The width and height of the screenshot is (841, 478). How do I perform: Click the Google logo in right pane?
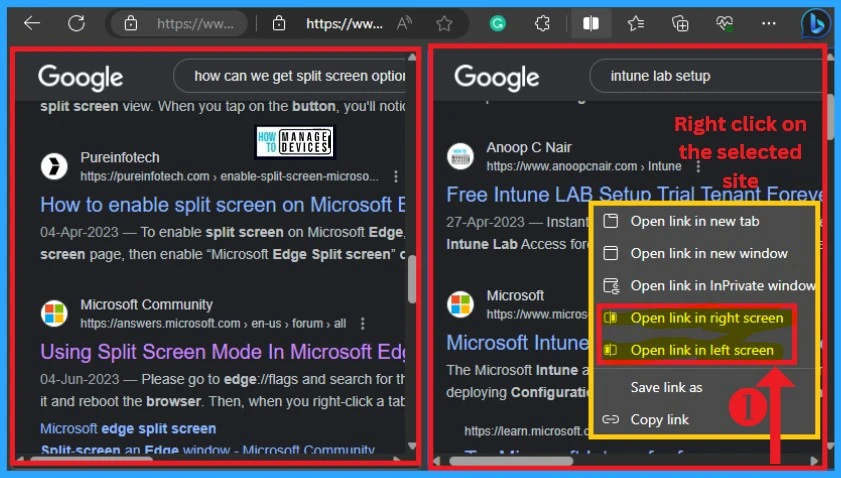[x=497, y=78]
